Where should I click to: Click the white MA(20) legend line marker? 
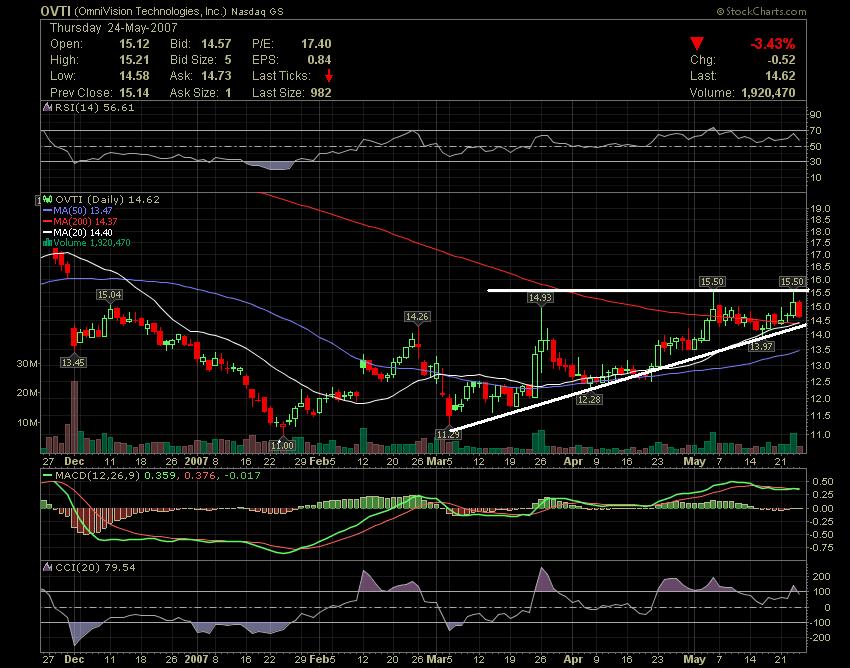[47, 233]
